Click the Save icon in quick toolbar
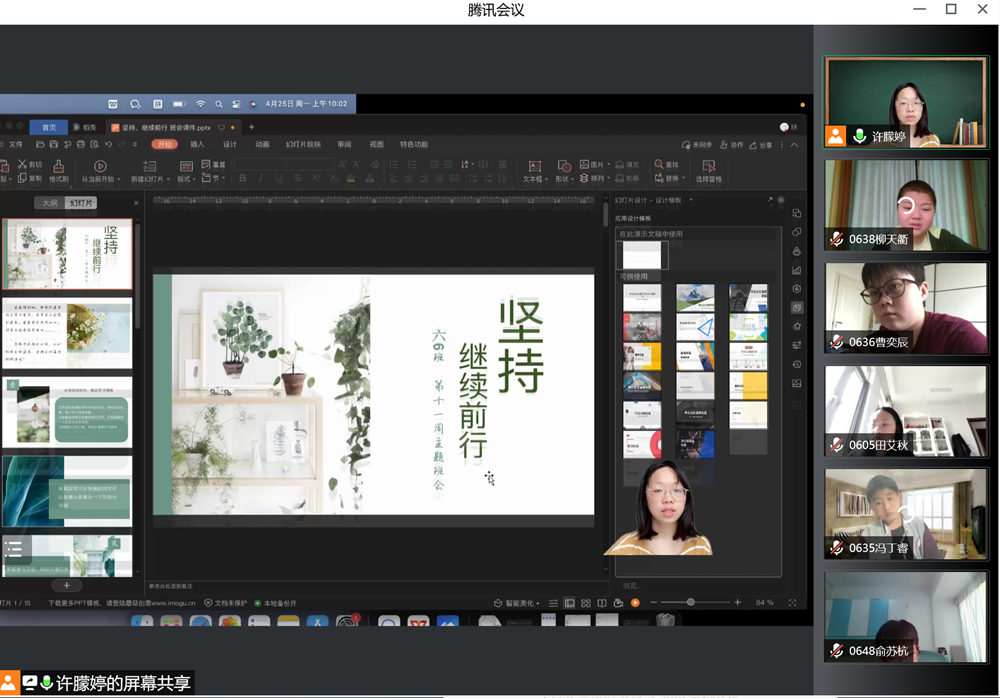The width and height of the screenshot is (1000, 698). pos(54,144)
